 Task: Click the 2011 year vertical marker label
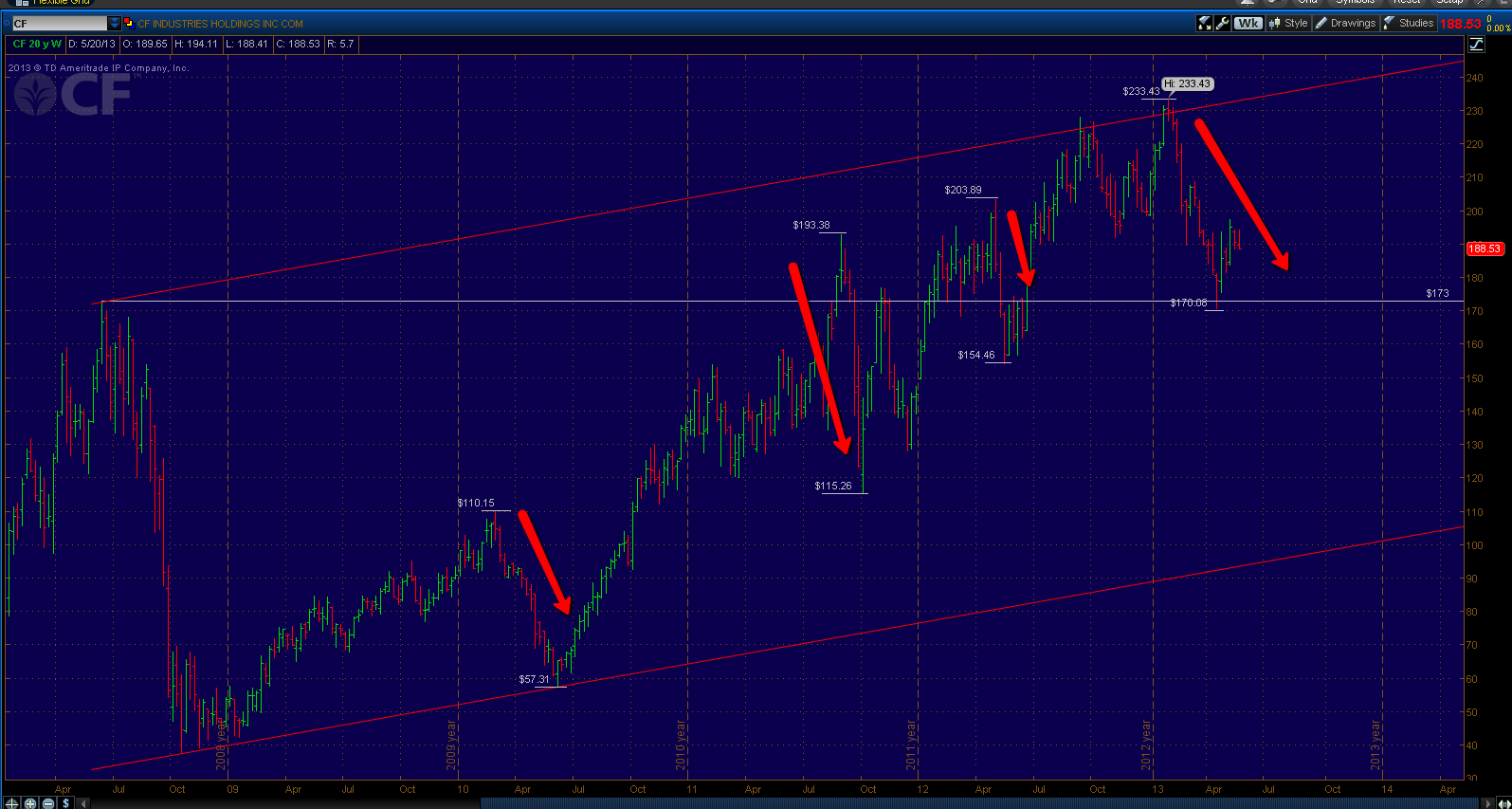pos(911,745)
